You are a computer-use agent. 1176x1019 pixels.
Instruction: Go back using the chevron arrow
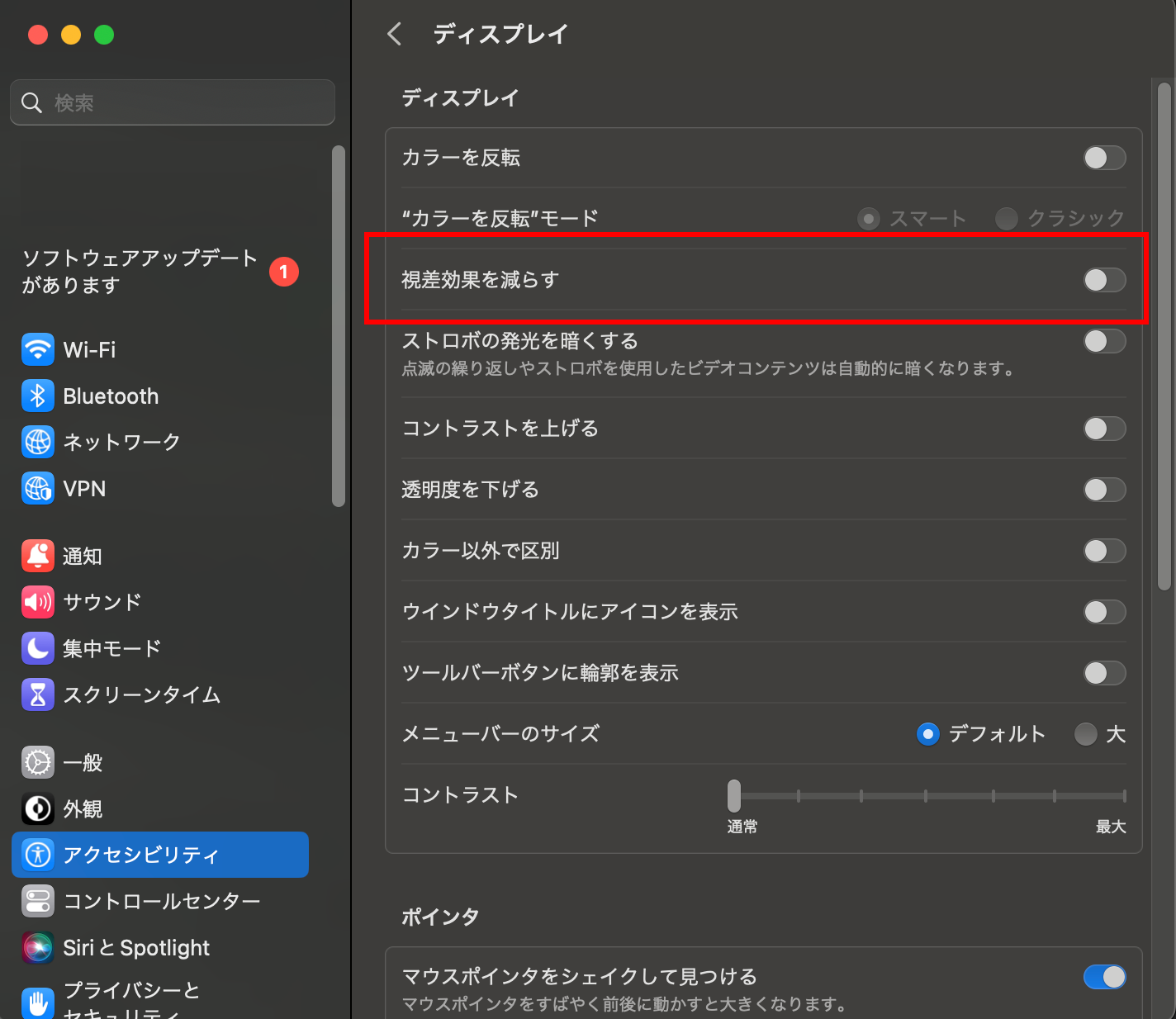point(394,34)
